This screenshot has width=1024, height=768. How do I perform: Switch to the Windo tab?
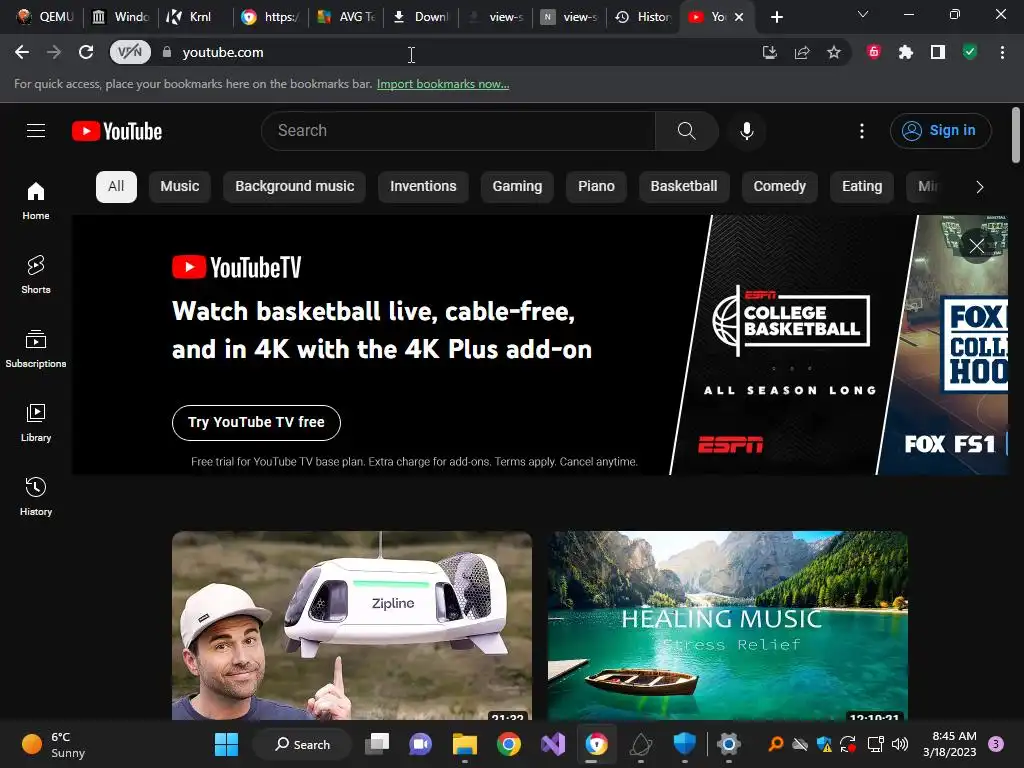point(120,17)
